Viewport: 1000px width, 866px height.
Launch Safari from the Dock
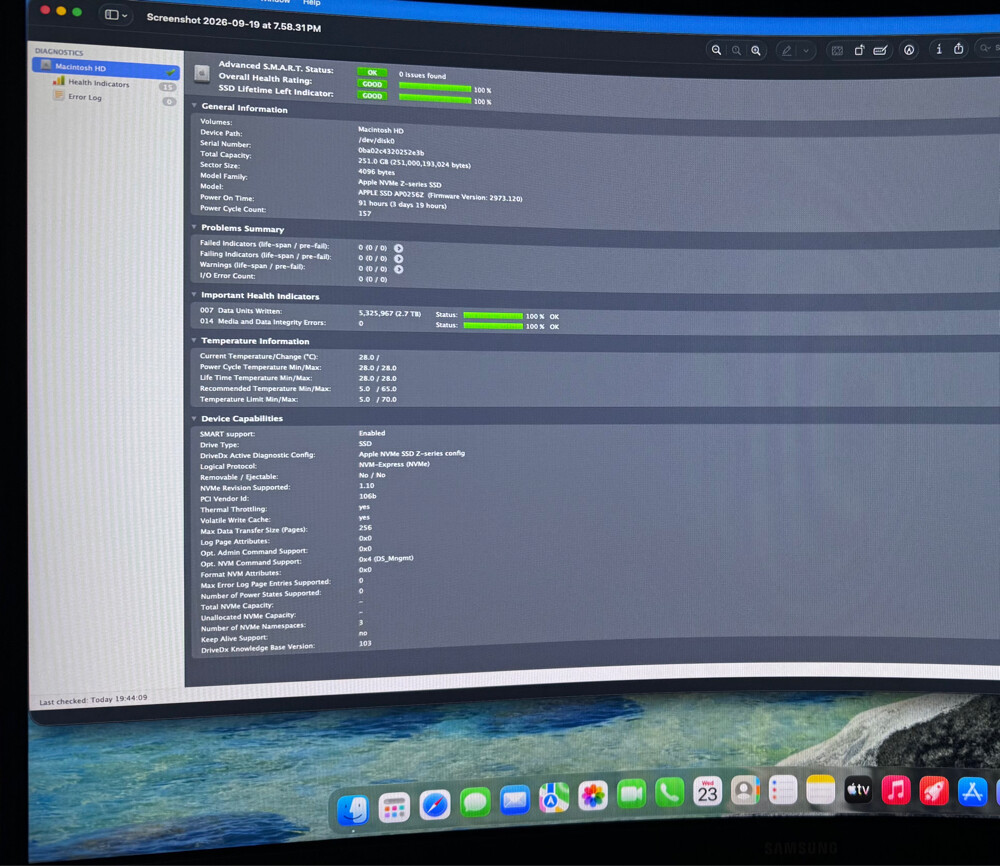pyautogui.click(x=435, y=805)
